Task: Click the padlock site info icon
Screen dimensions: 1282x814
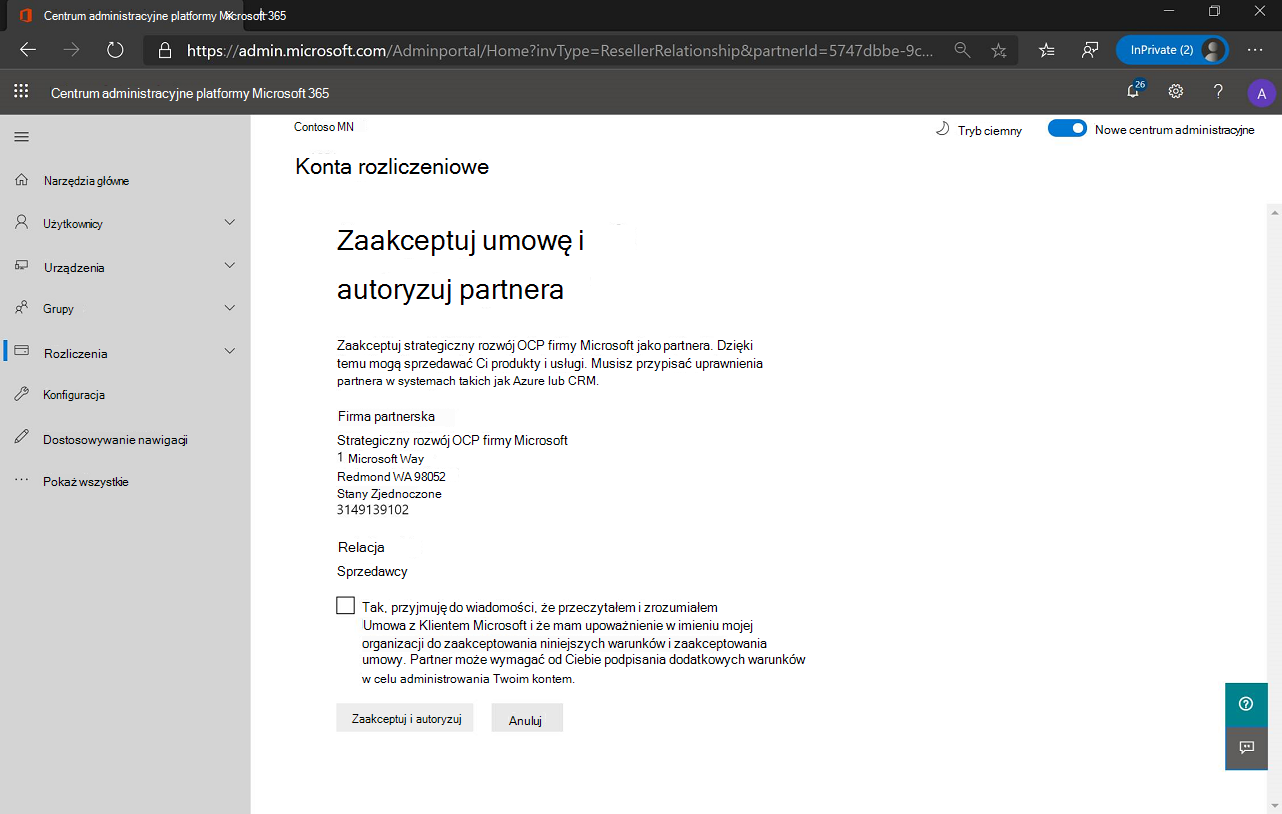Action: coord(166,50)
